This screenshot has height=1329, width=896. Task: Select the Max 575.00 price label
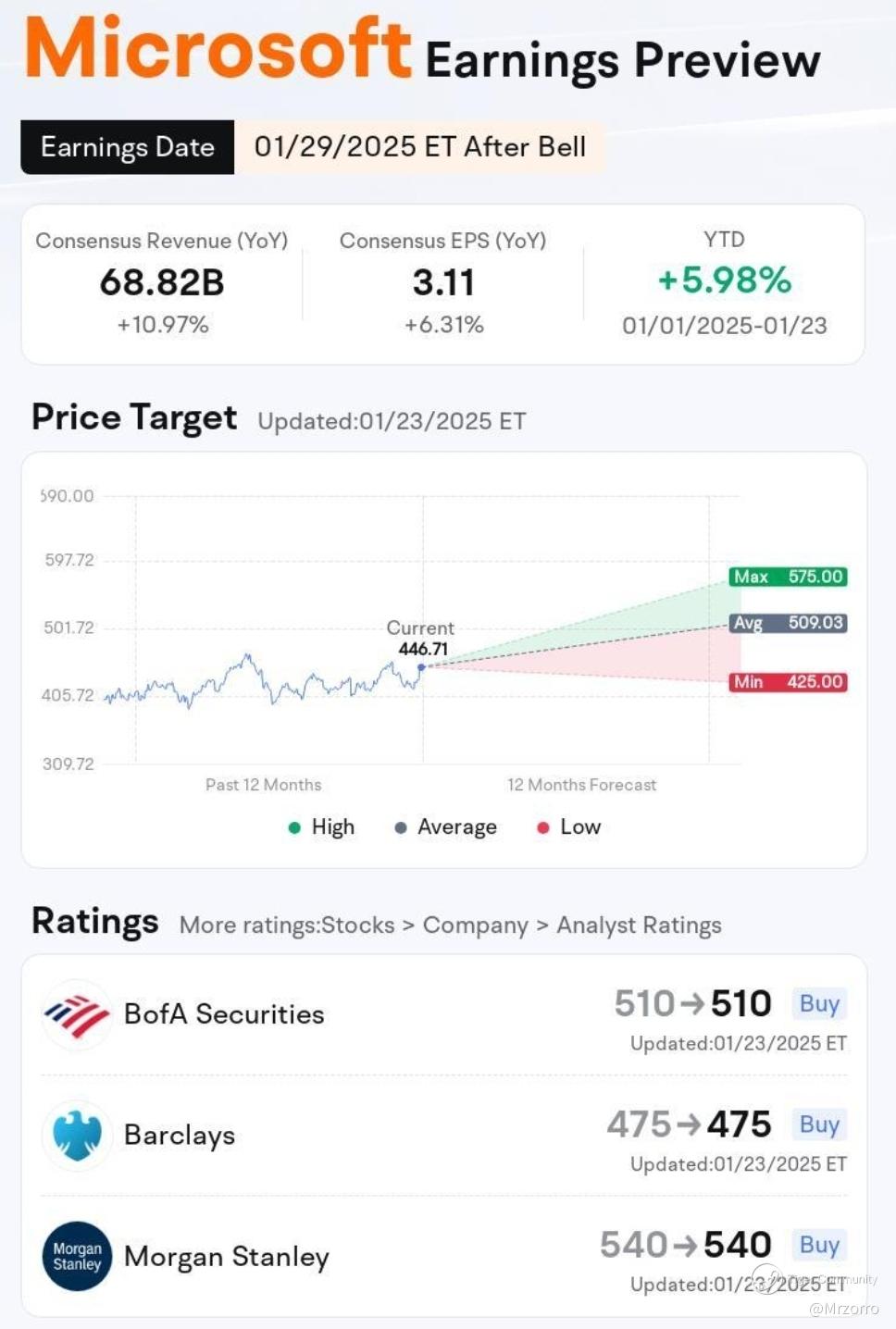(x=789, y=577)
